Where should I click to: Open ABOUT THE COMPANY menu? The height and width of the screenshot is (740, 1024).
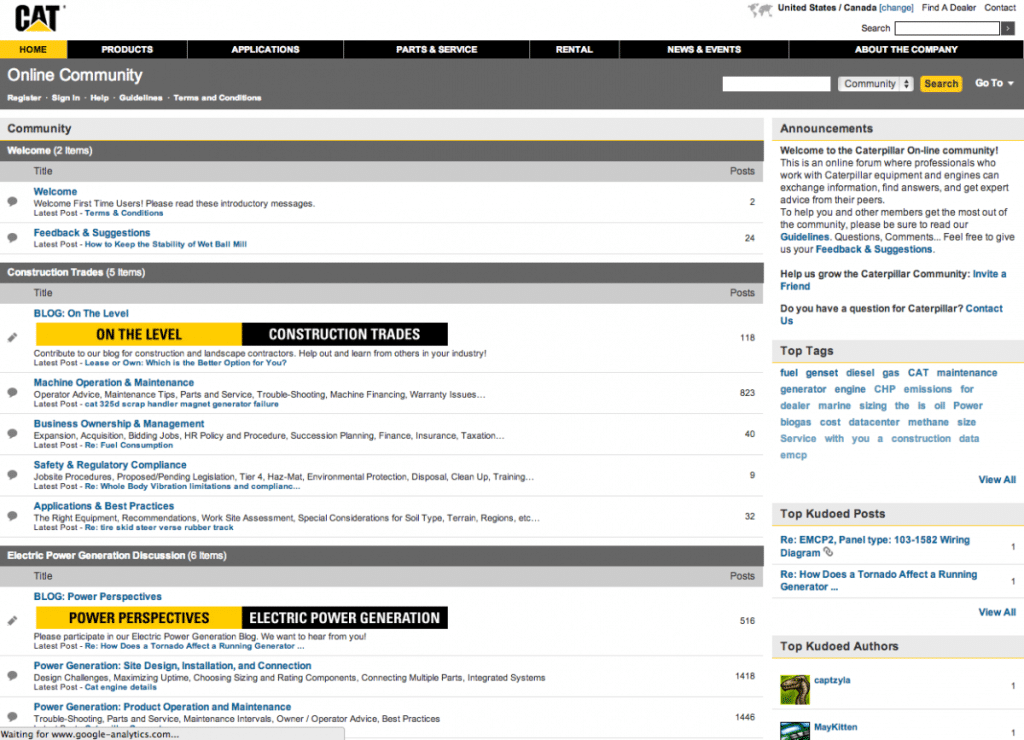pyautogui.click(x=906, y=50)
